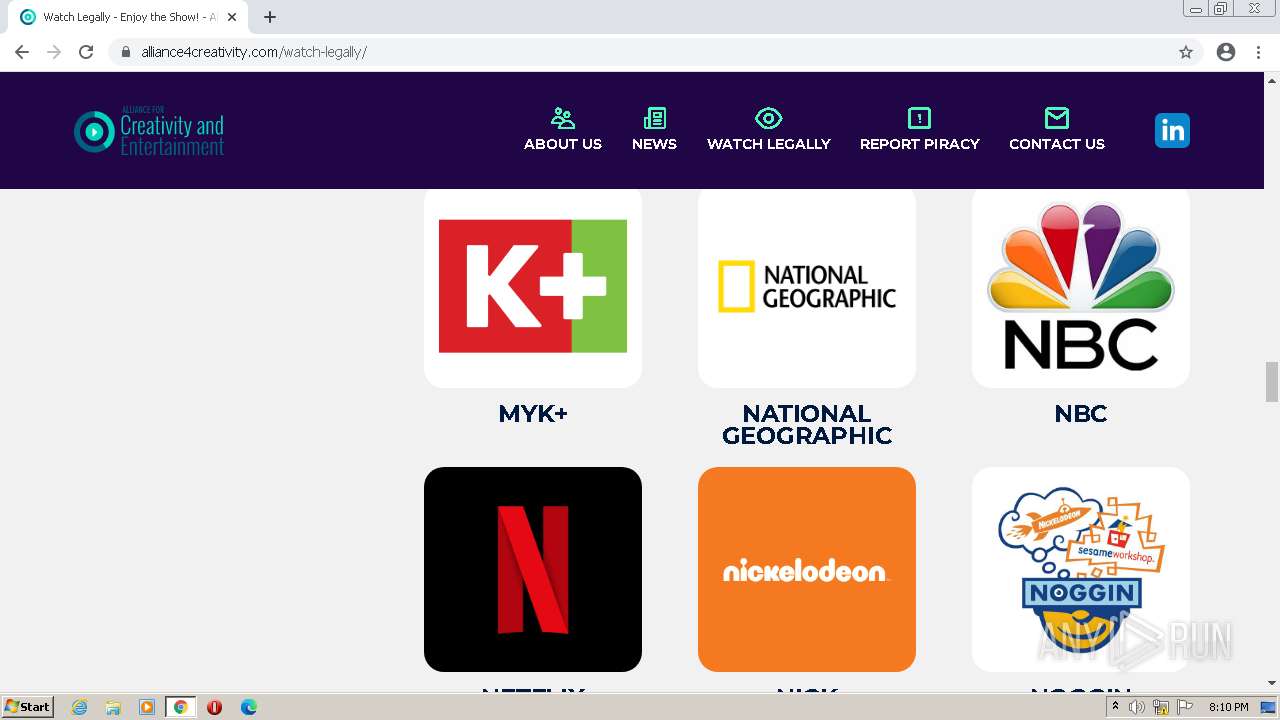1280x720 pixels.
Task: Click the Netflix logo tile
Action: [x=533, y=569]
